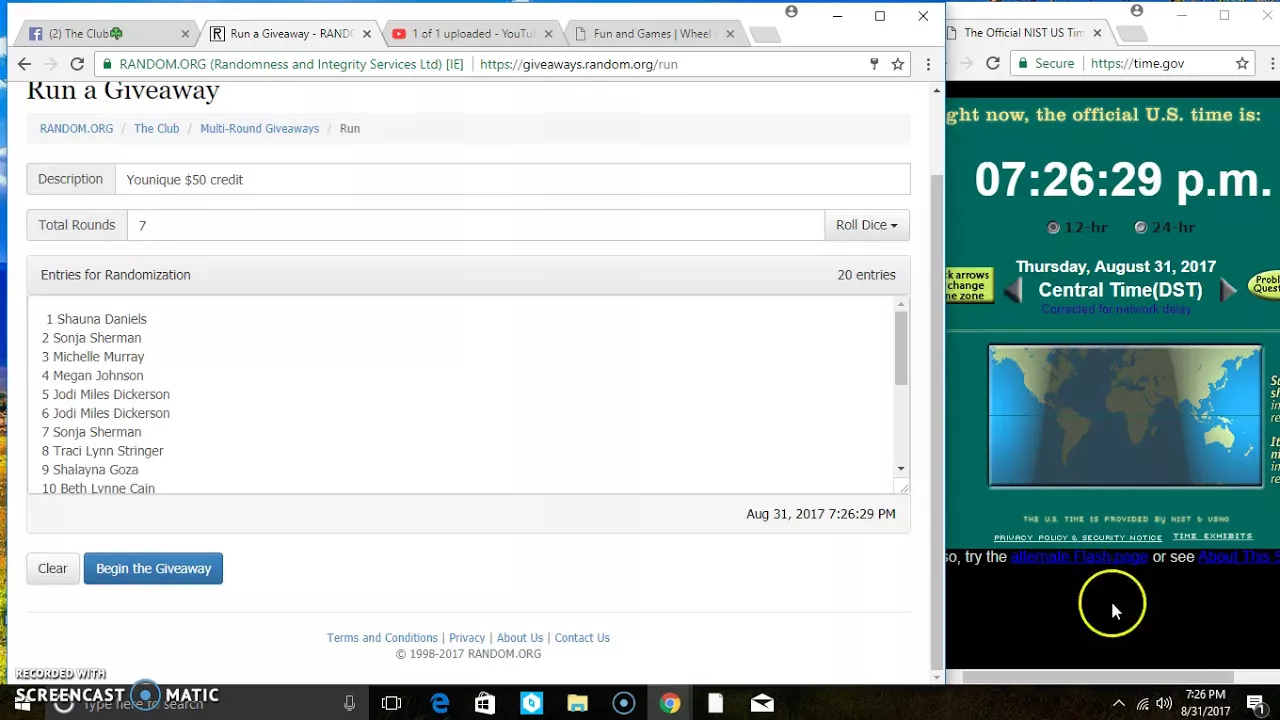This screenshot has height=720, width=1280.
Task: Close the Facebook 'The Club' tab
Action: click(x=185, y=34)
